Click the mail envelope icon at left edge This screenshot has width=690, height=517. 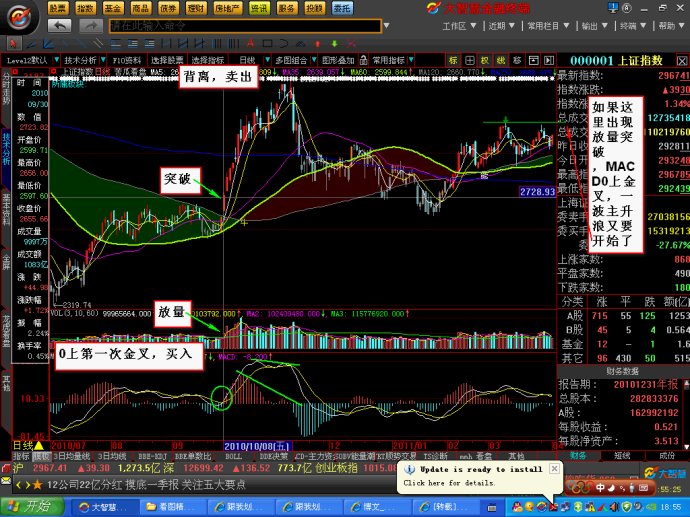pos(5,480)
